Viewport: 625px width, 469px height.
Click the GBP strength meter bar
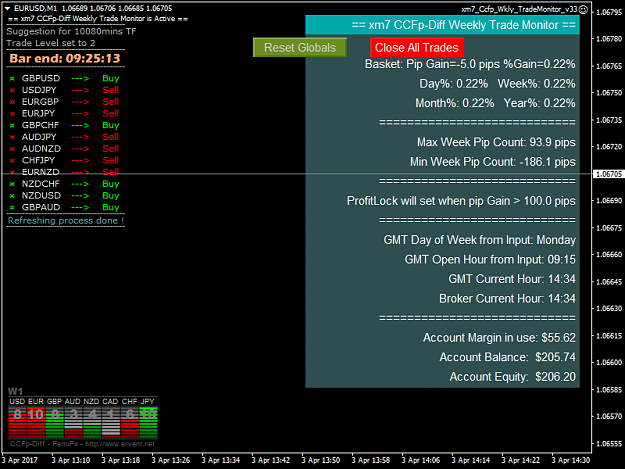point(55,422)
